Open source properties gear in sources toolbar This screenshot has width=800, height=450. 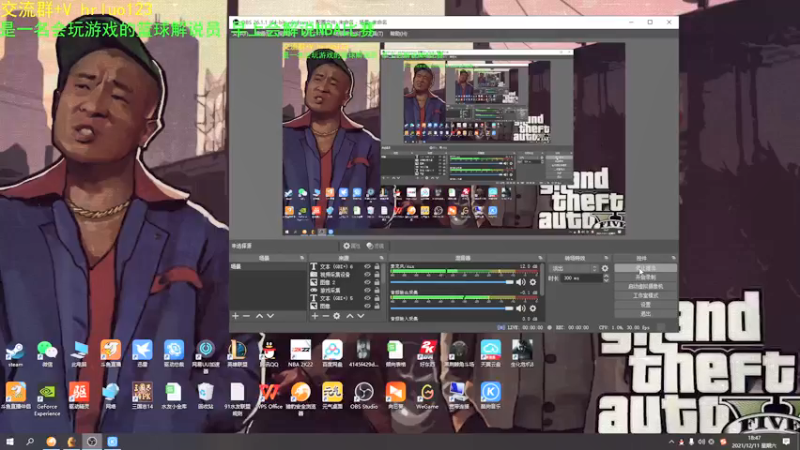pos(337,316)
